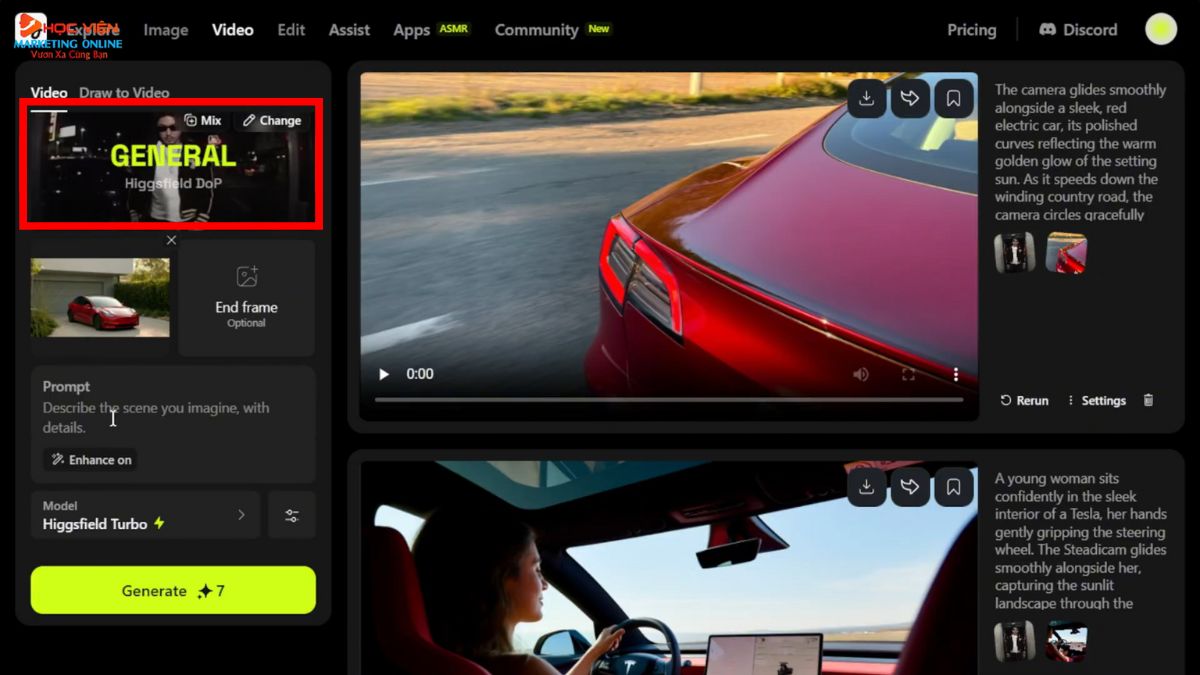Open the Discord link in the top bar
Viewport: 1200px width, 675px height.
click(1078, 29)
